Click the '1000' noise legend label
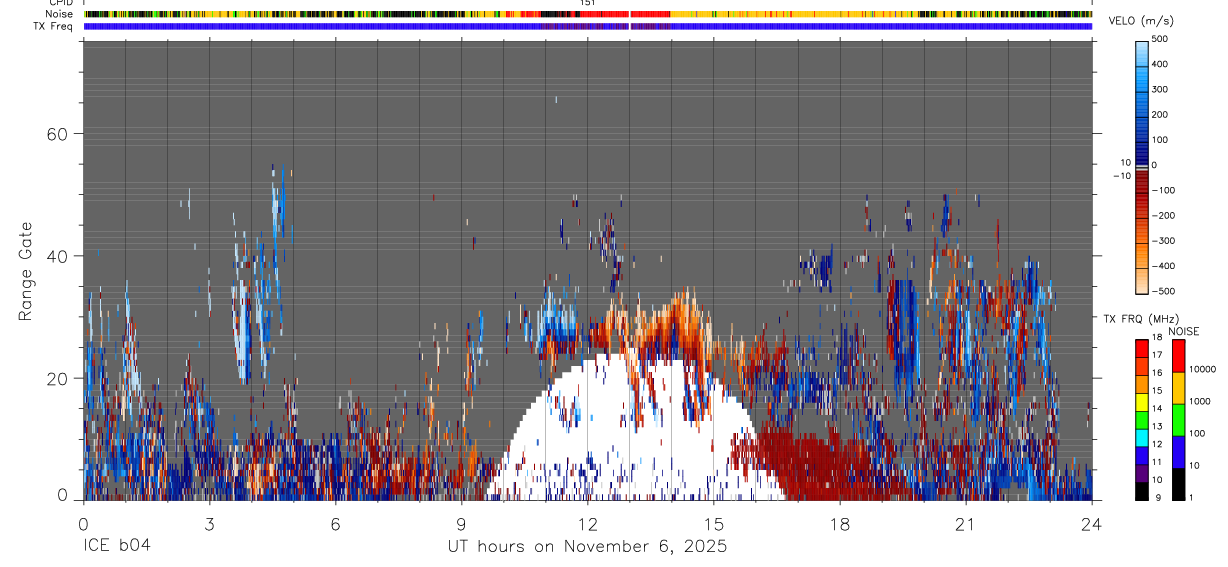This screenshot has height=567, width=1228. [1201, 403]
